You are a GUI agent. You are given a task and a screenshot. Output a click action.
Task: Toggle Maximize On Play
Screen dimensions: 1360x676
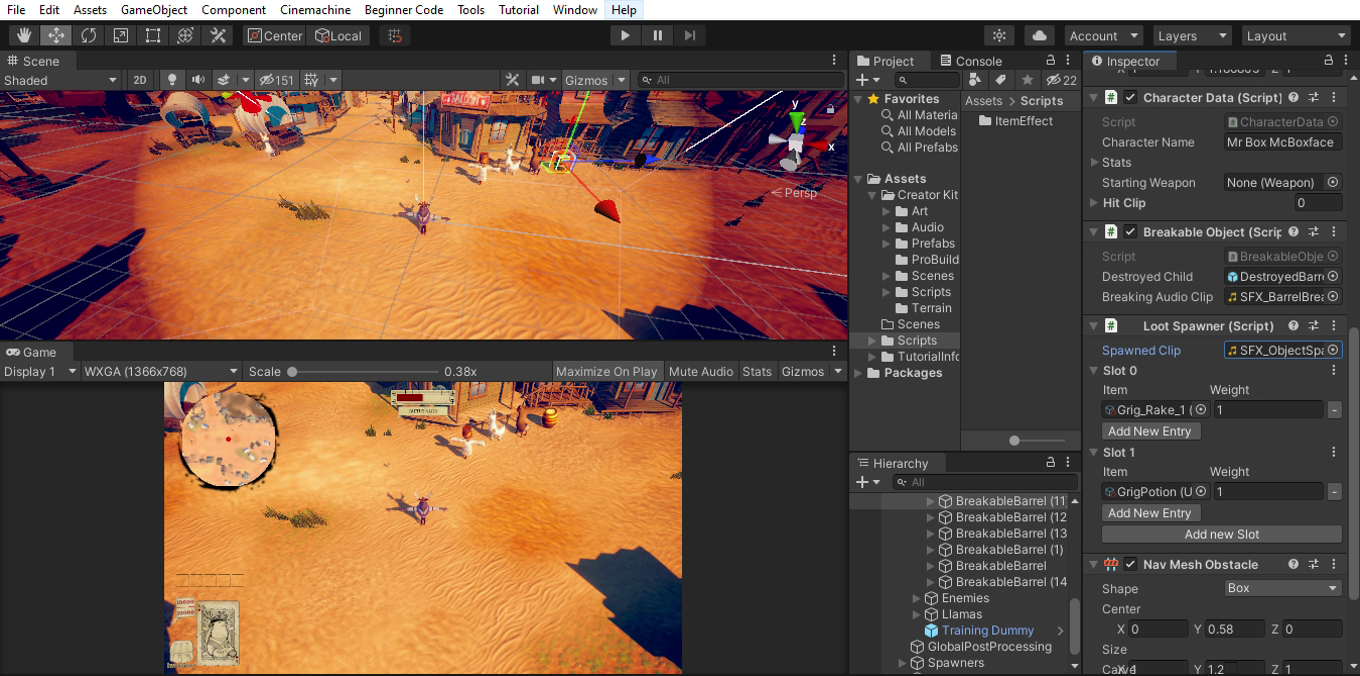(x=606, y=372)
